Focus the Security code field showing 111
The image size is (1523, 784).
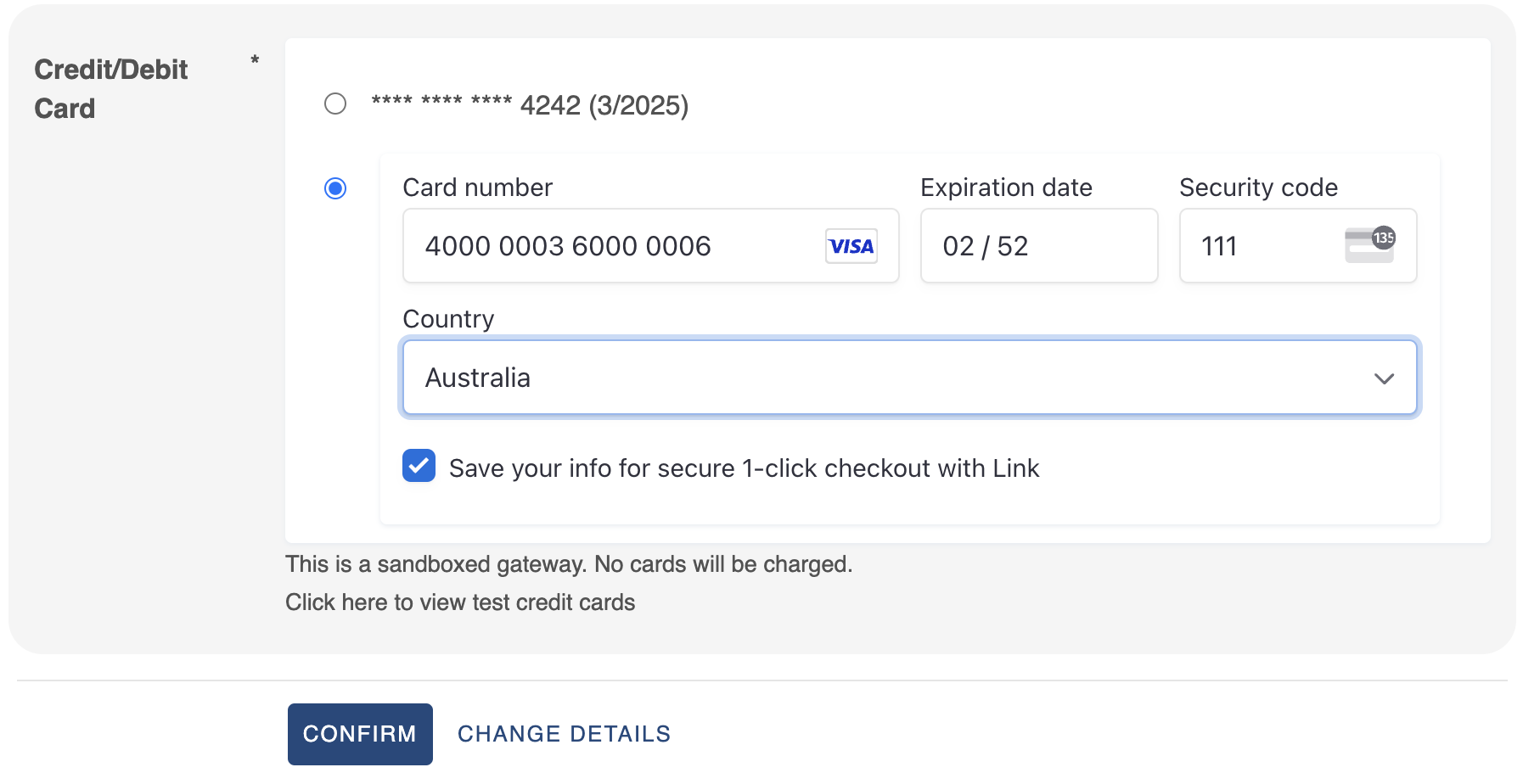tap(1298, 246)
